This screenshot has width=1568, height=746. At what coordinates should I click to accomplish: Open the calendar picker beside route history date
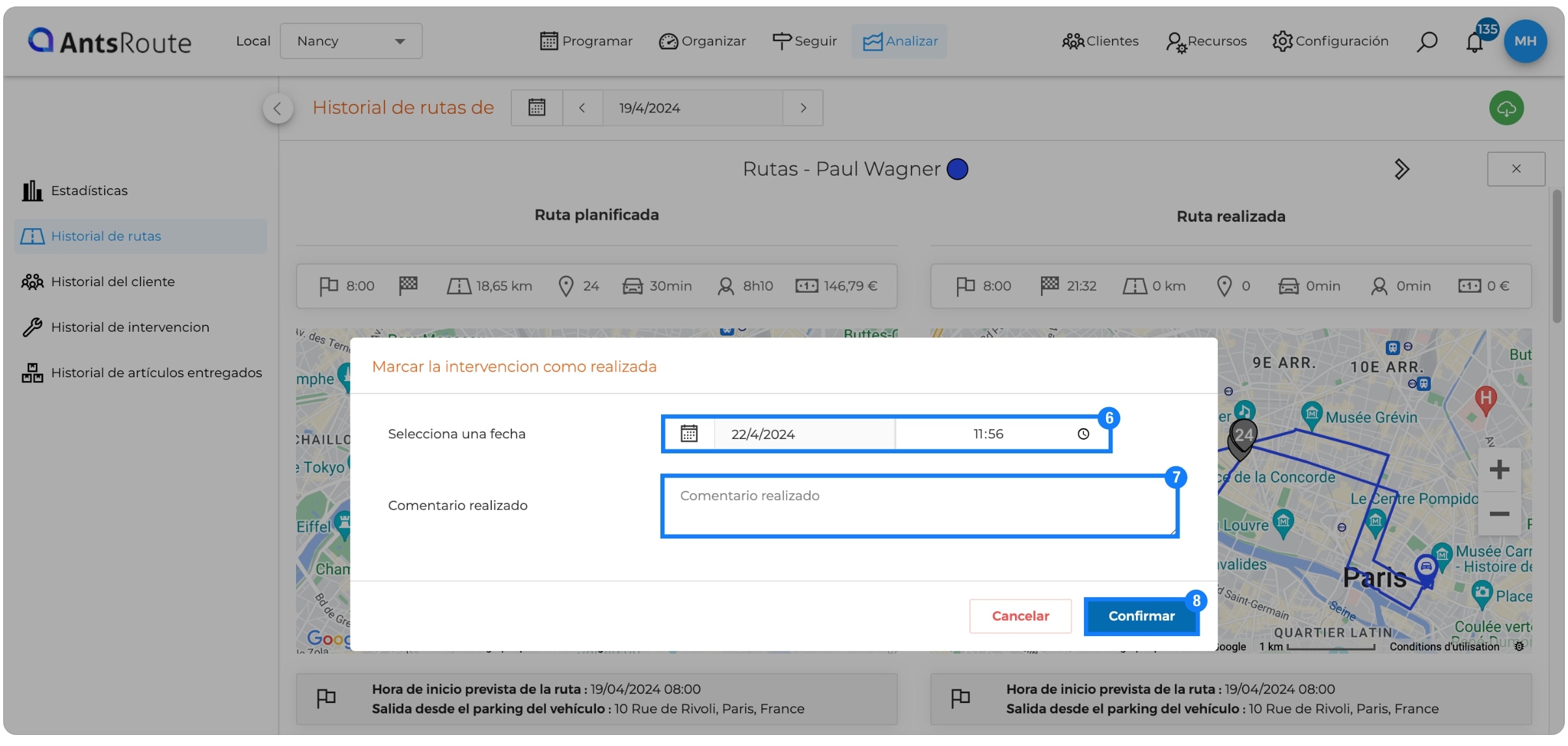537,107
